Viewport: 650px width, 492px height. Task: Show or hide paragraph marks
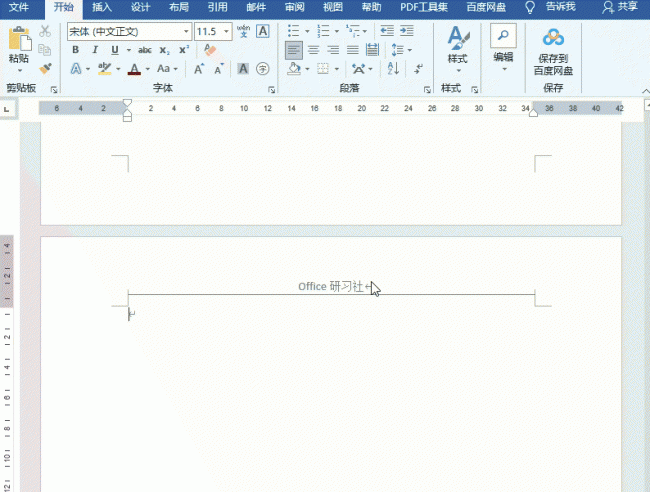click(418, 68)
